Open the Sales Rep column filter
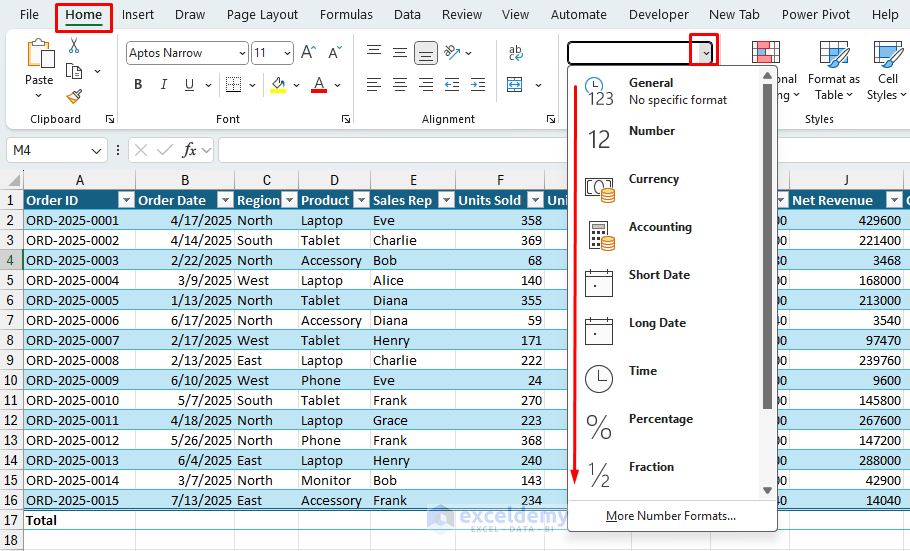 point(446,200)
